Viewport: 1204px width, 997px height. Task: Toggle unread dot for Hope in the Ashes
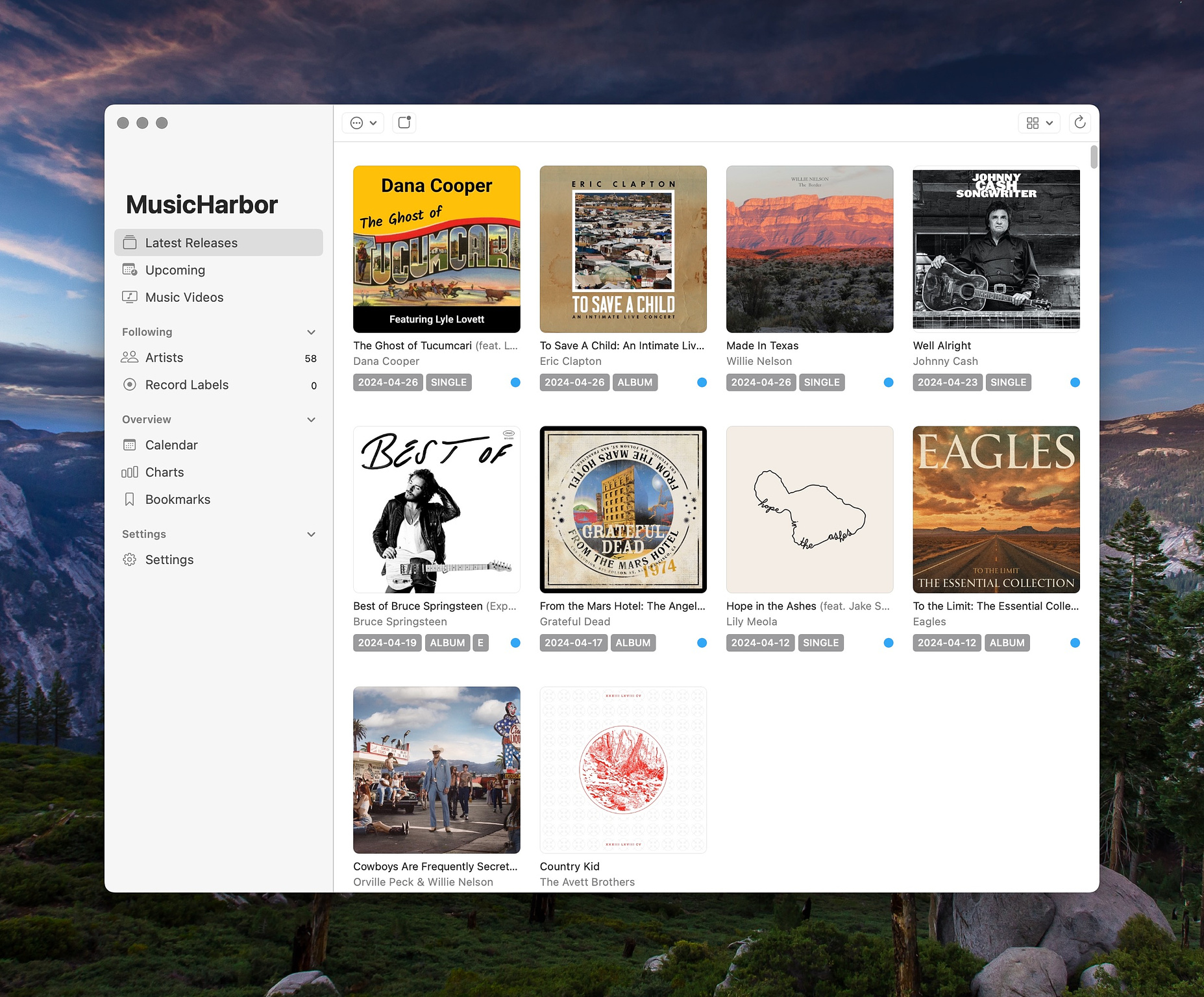889,643
